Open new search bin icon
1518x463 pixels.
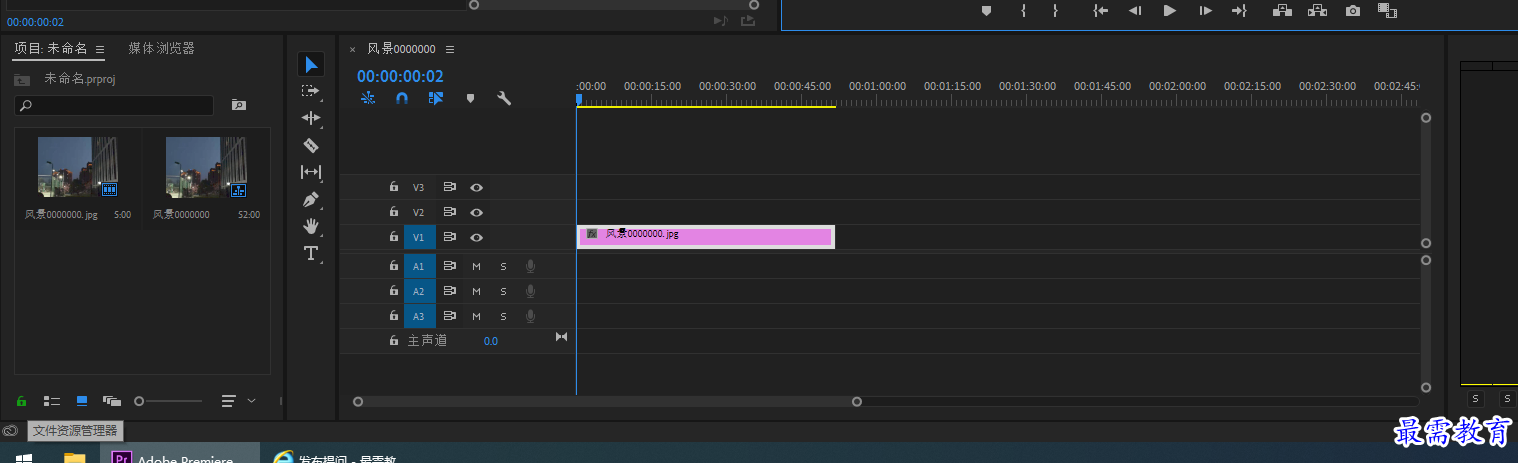pos(238,104)
